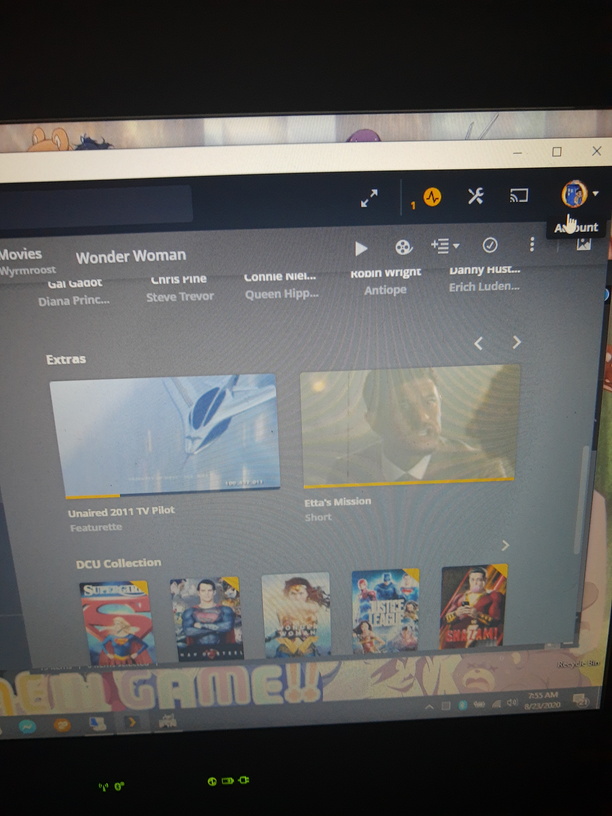This screenshot has height=816, width=612.
Task: Open the more options three-dot menu
Action: [532, 244]
